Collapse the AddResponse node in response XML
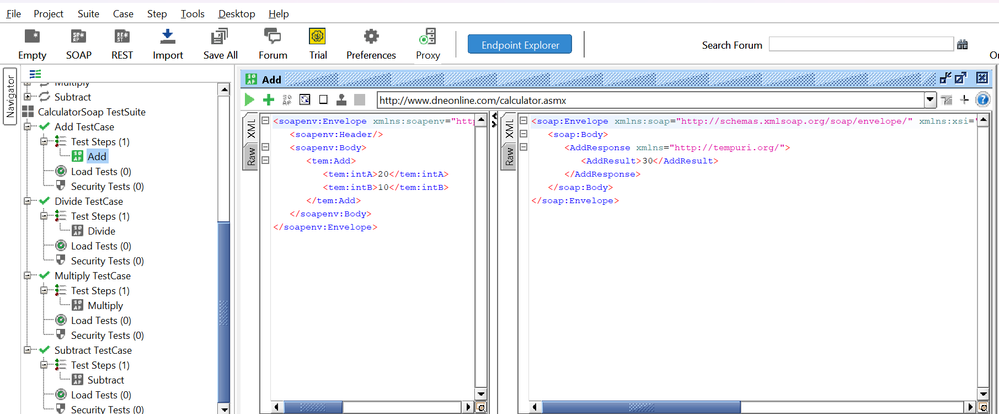The width and height of the screenshot is (999, 414). coord(524,148)
